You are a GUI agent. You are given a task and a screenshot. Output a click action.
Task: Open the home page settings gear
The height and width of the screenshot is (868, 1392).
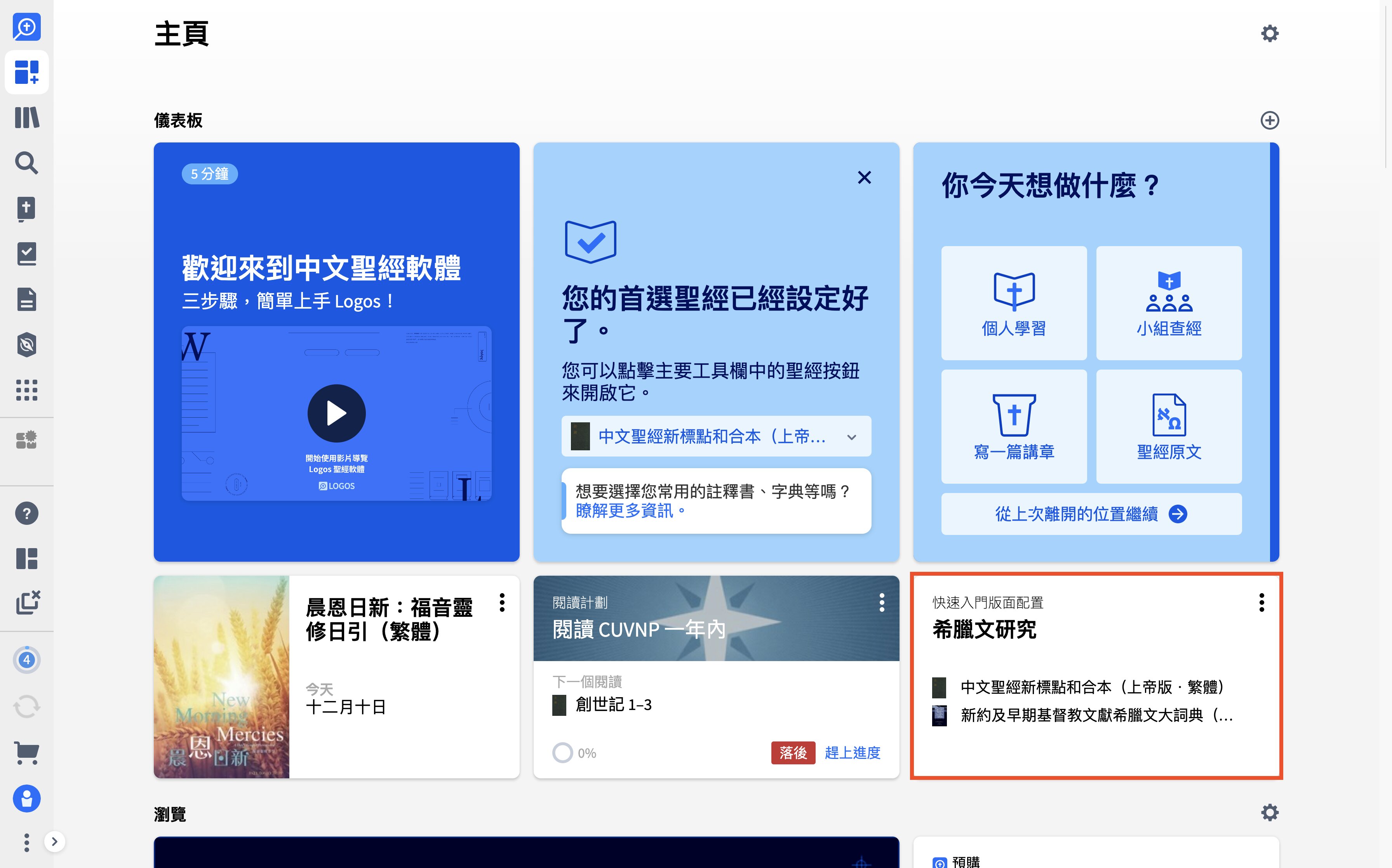point(1269,33)
